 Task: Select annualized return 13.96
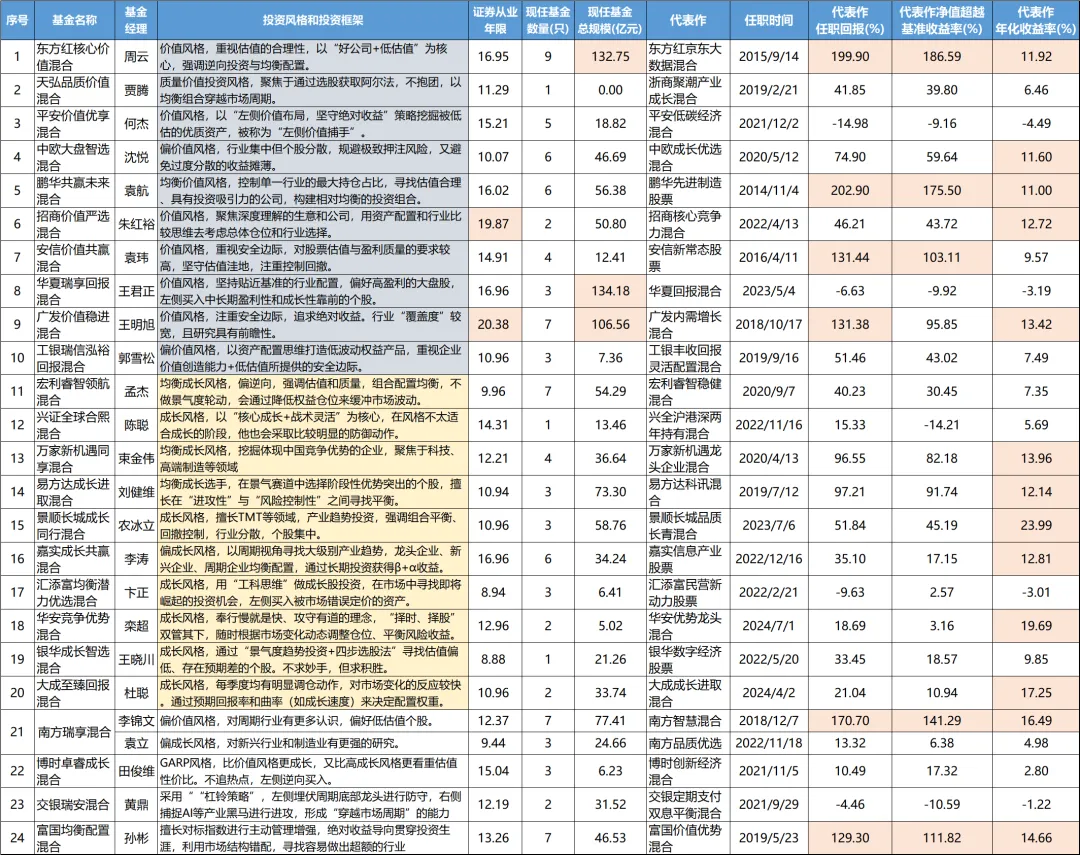click(x=1036, y=458)
